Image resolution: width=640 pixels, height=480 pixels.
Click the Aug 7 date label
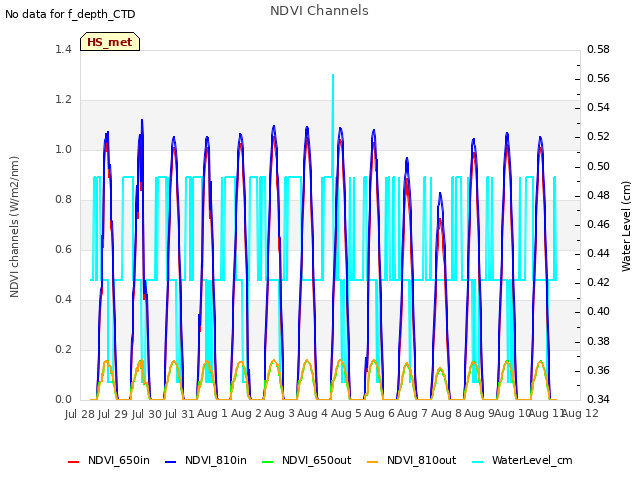412,413
